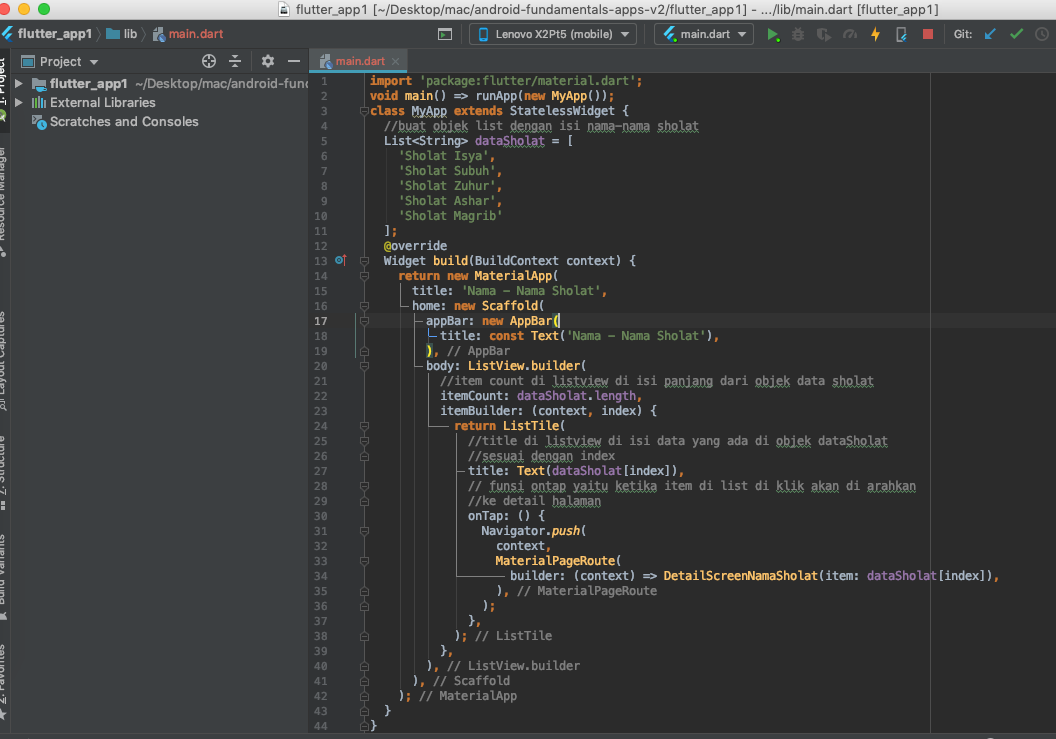The width and height of the screenshot is (1056, 739).
Task: Collapse the AppBar code block fold marker
Action: tap(364, 321)
